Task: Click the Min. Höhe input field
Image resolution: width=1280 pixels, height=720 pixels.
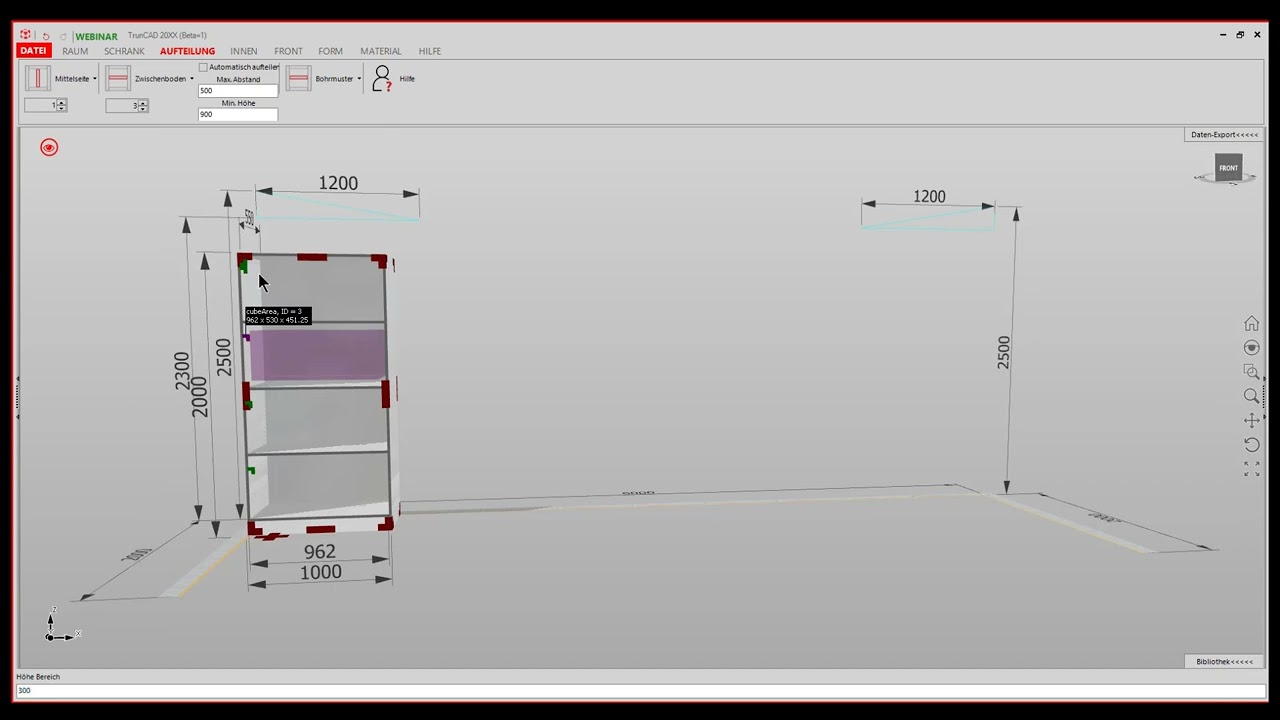Action: [238, 114]
